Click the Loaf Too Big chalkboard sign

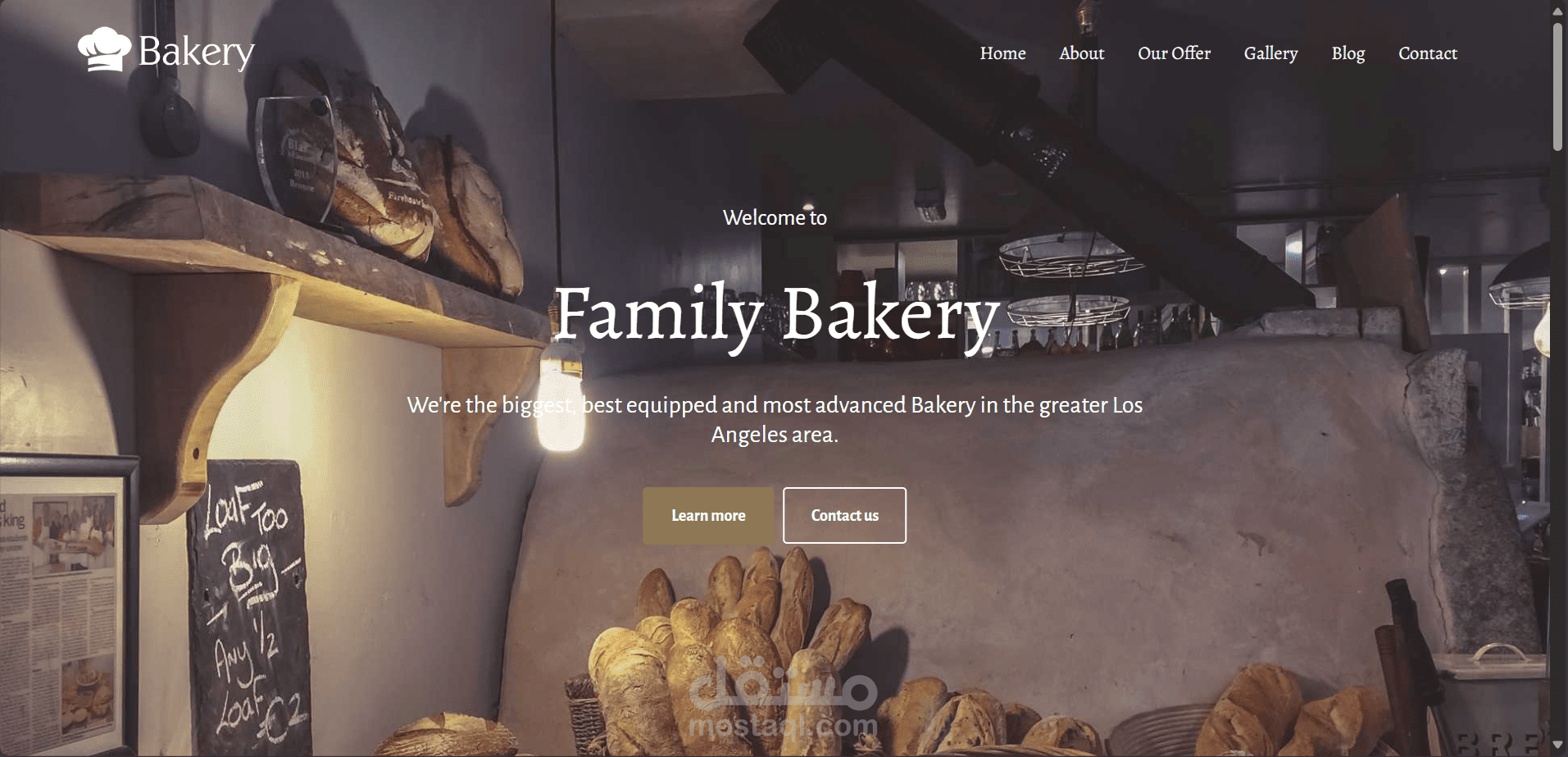point(248,607)
